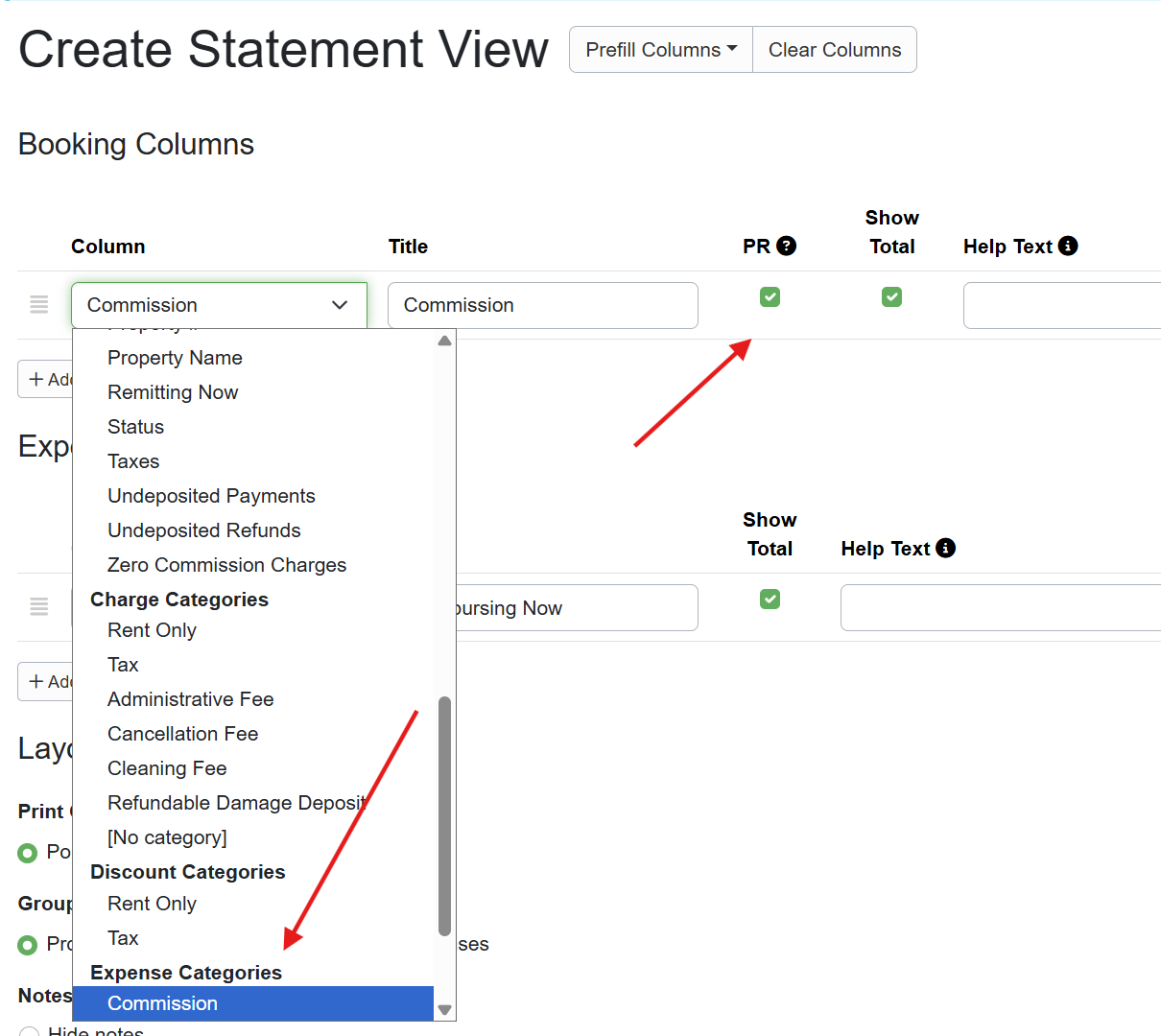Open the Prefill Columns dropdown
The image size is (1161, 1036).
661,50
